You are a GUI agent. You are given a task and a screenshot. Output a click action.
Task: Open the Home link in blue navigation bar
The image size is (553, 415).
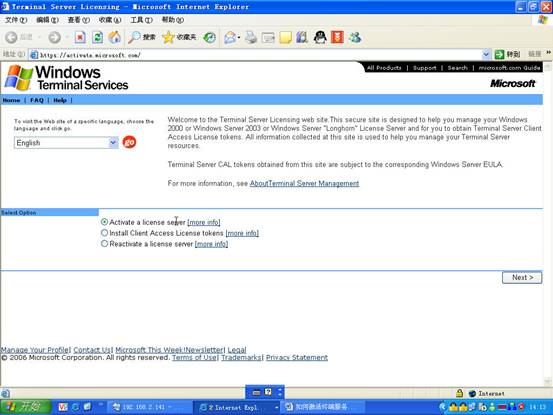(11, 100)
